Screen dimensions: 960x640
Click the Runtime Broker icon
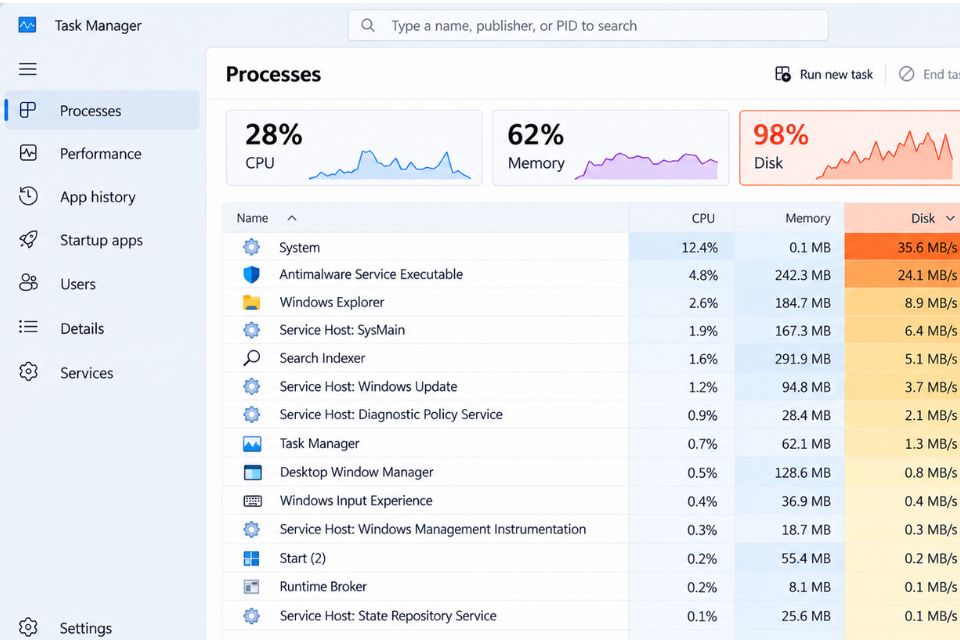[252, 587]
